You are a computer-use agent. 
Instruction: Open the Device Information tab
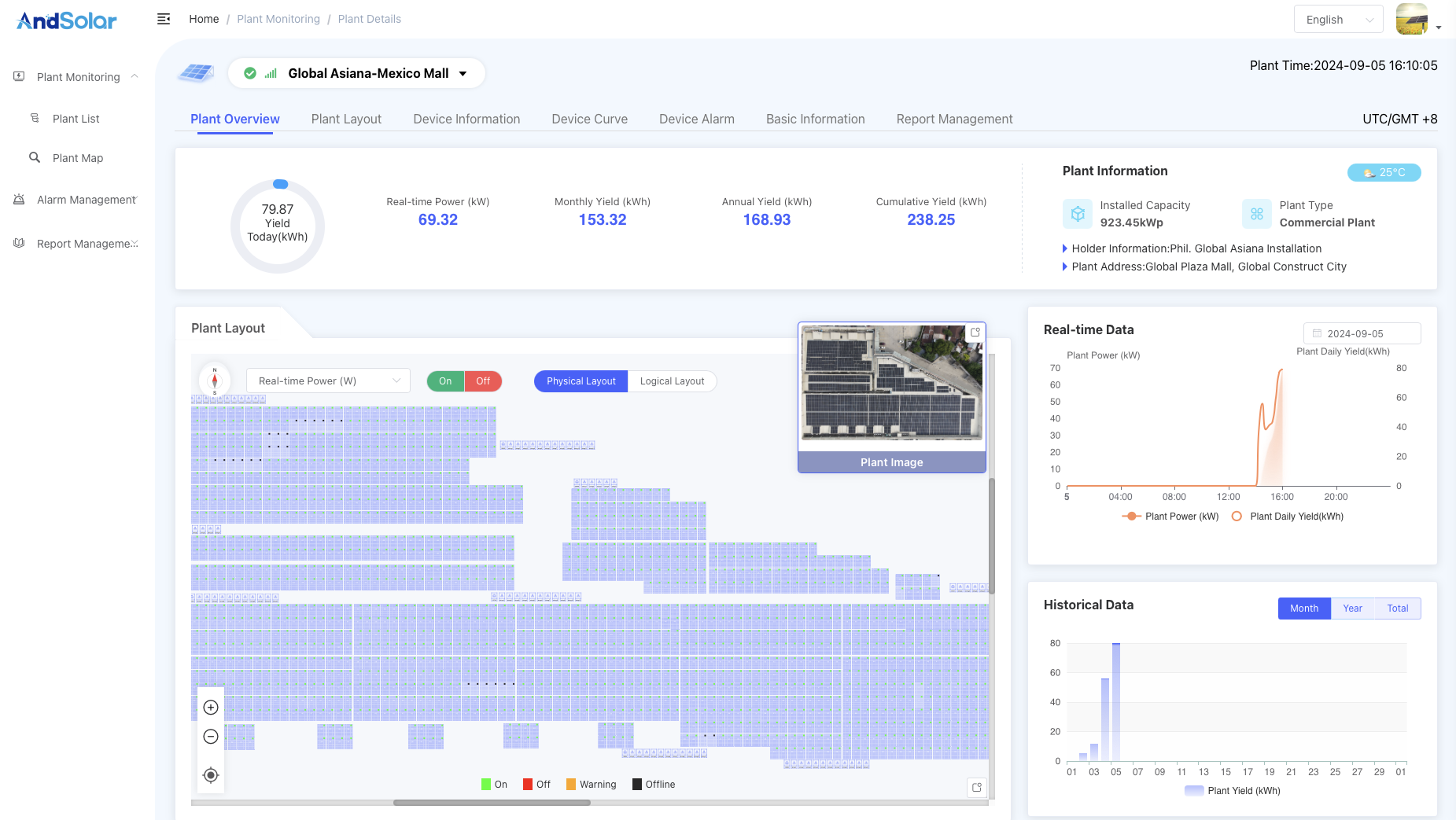point(466,119)
